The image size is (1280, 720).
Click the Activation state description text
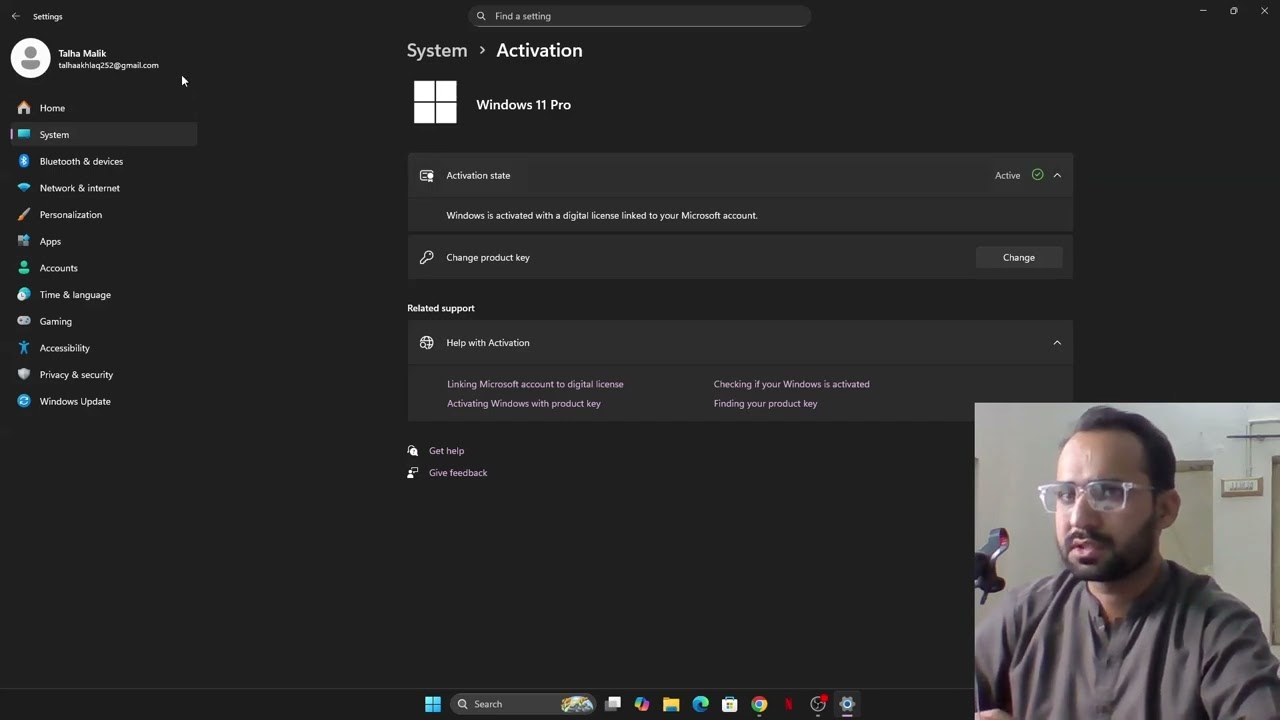[x=602, y=216]
